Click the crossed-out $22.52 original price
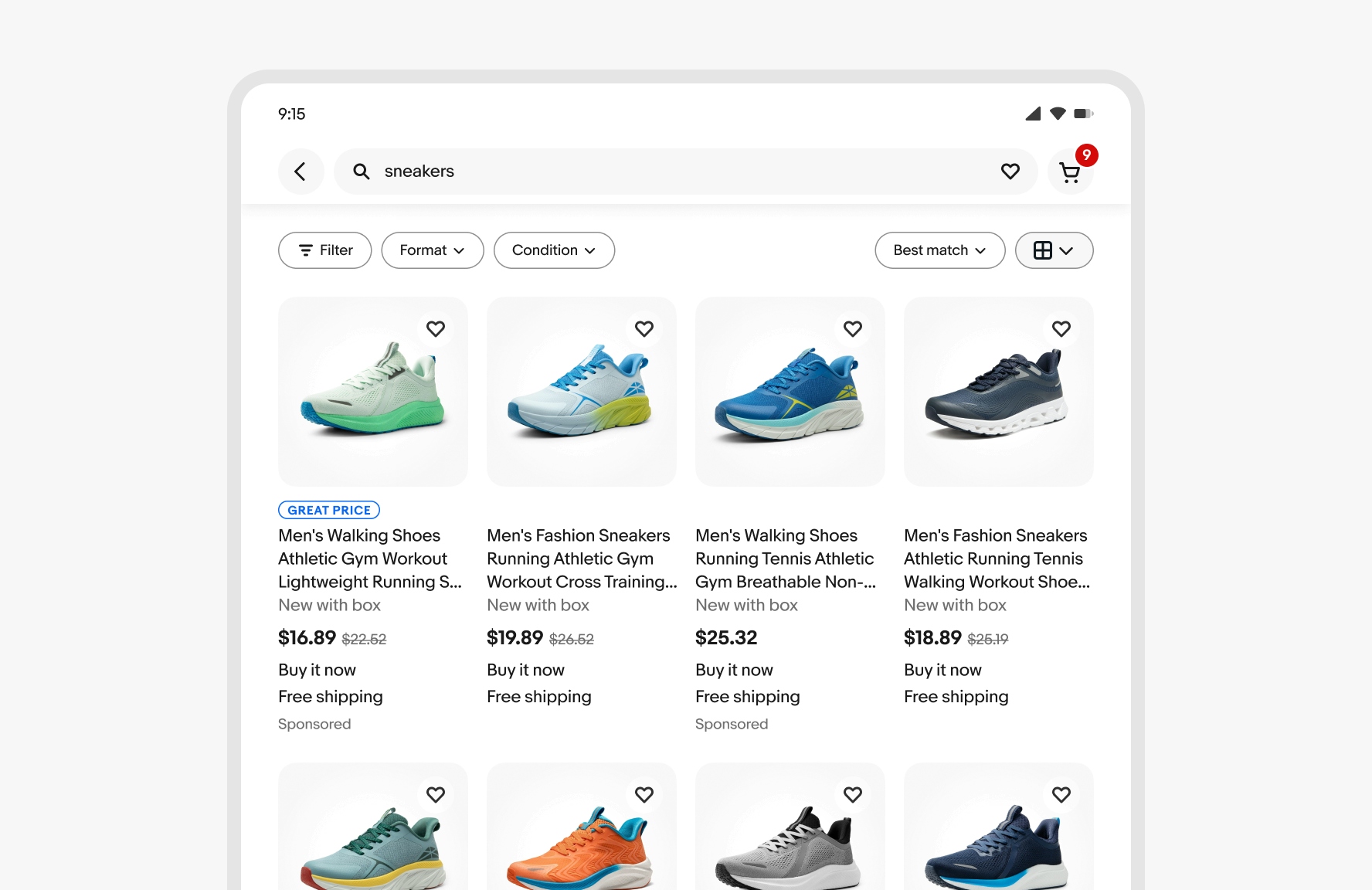This screenshot has height=890, width=1372. click(x=364, y=640)
